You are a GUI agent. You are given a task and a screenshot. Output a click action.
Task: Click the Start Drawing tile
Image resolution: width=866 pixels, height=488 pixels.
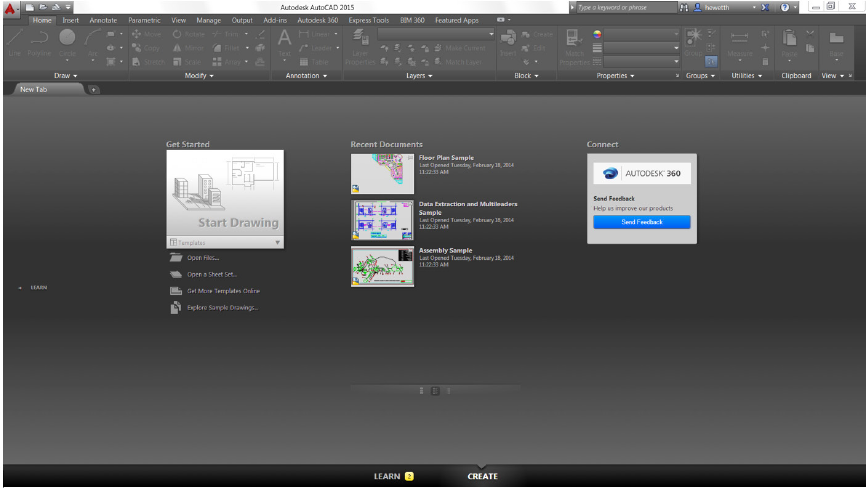coord(225,193)
